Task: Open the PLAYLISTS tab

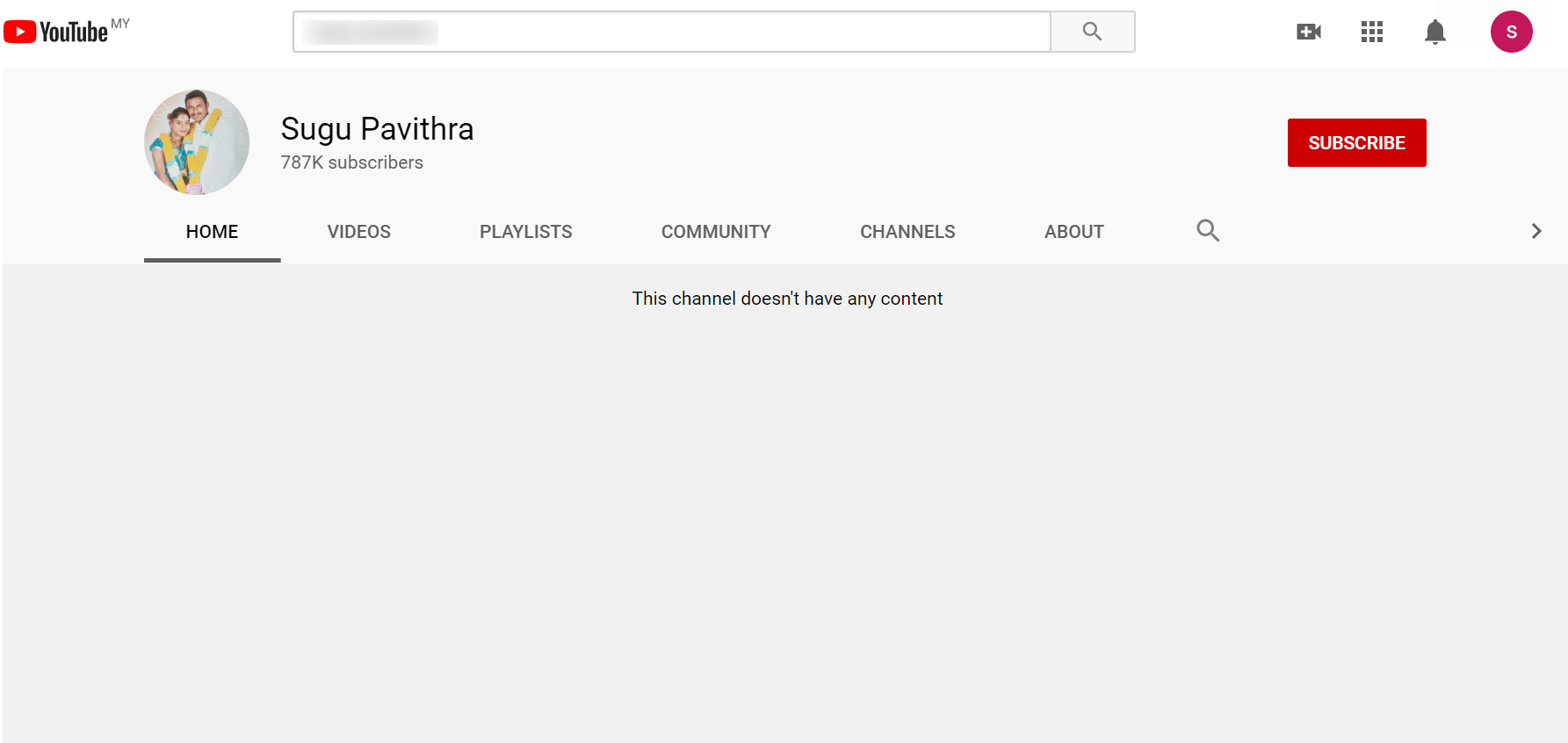Action: [x=526, y=232]
